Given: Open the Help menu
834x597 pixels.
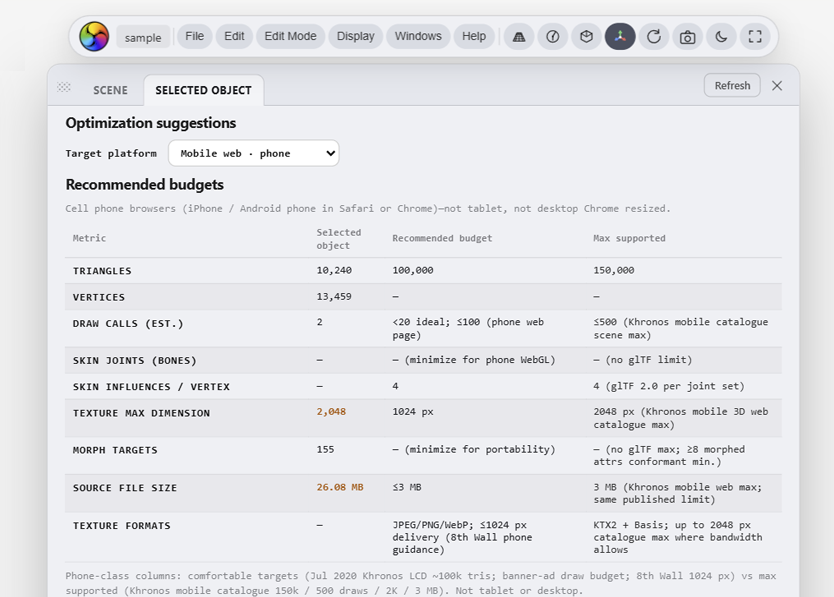Looking at the screenshot, I should point(474,36).
